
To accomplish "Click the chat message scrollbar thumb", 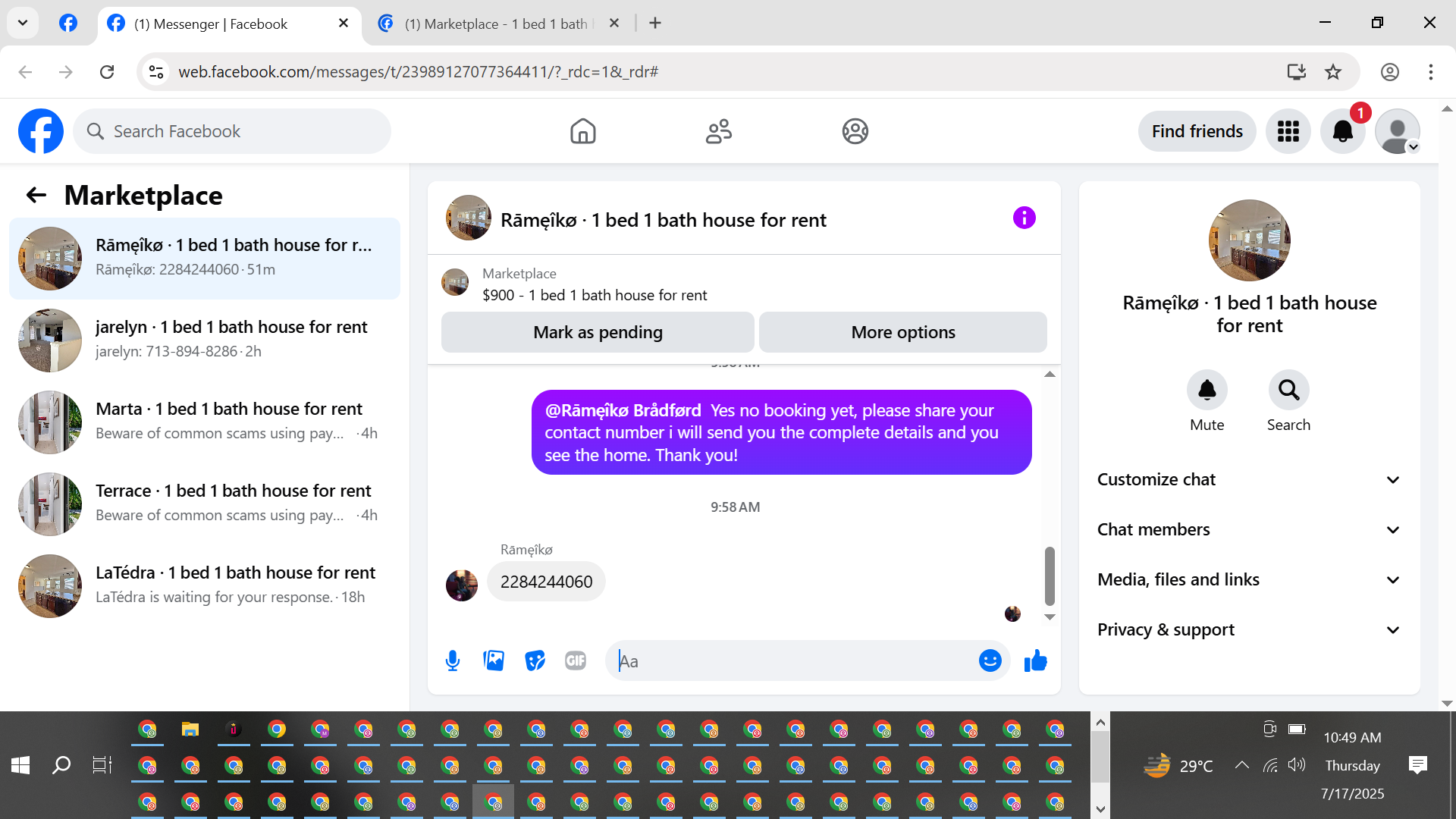I will coord(1050,576).
